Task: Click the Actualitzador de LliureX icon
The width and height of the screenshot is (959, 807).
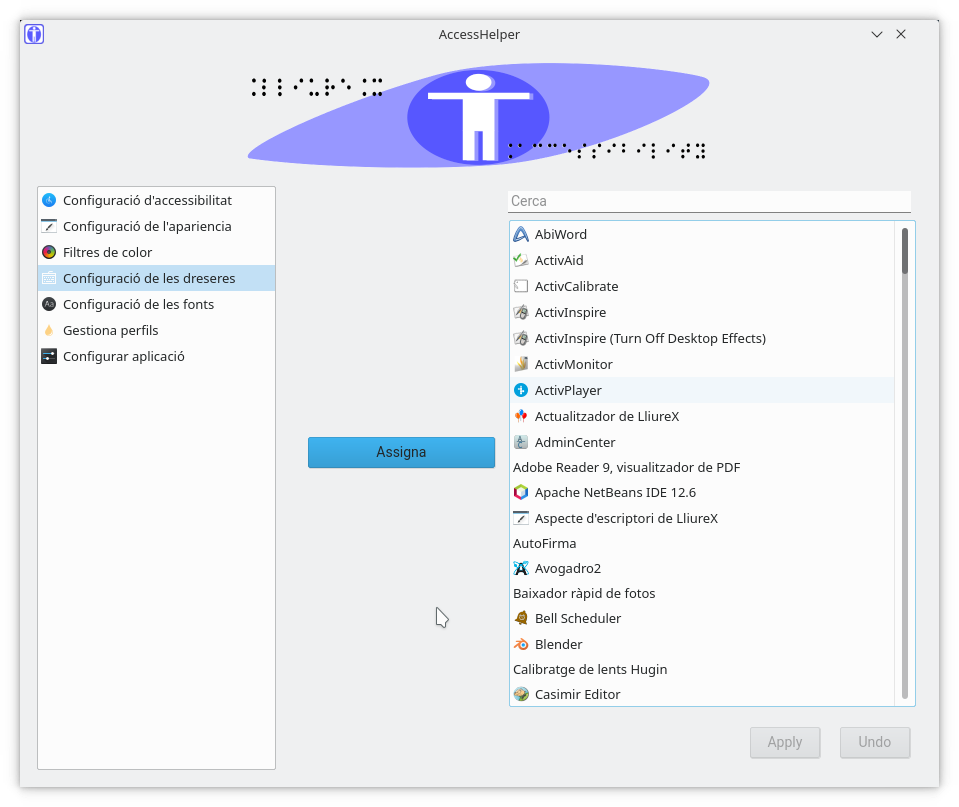Action: [520, 416]
